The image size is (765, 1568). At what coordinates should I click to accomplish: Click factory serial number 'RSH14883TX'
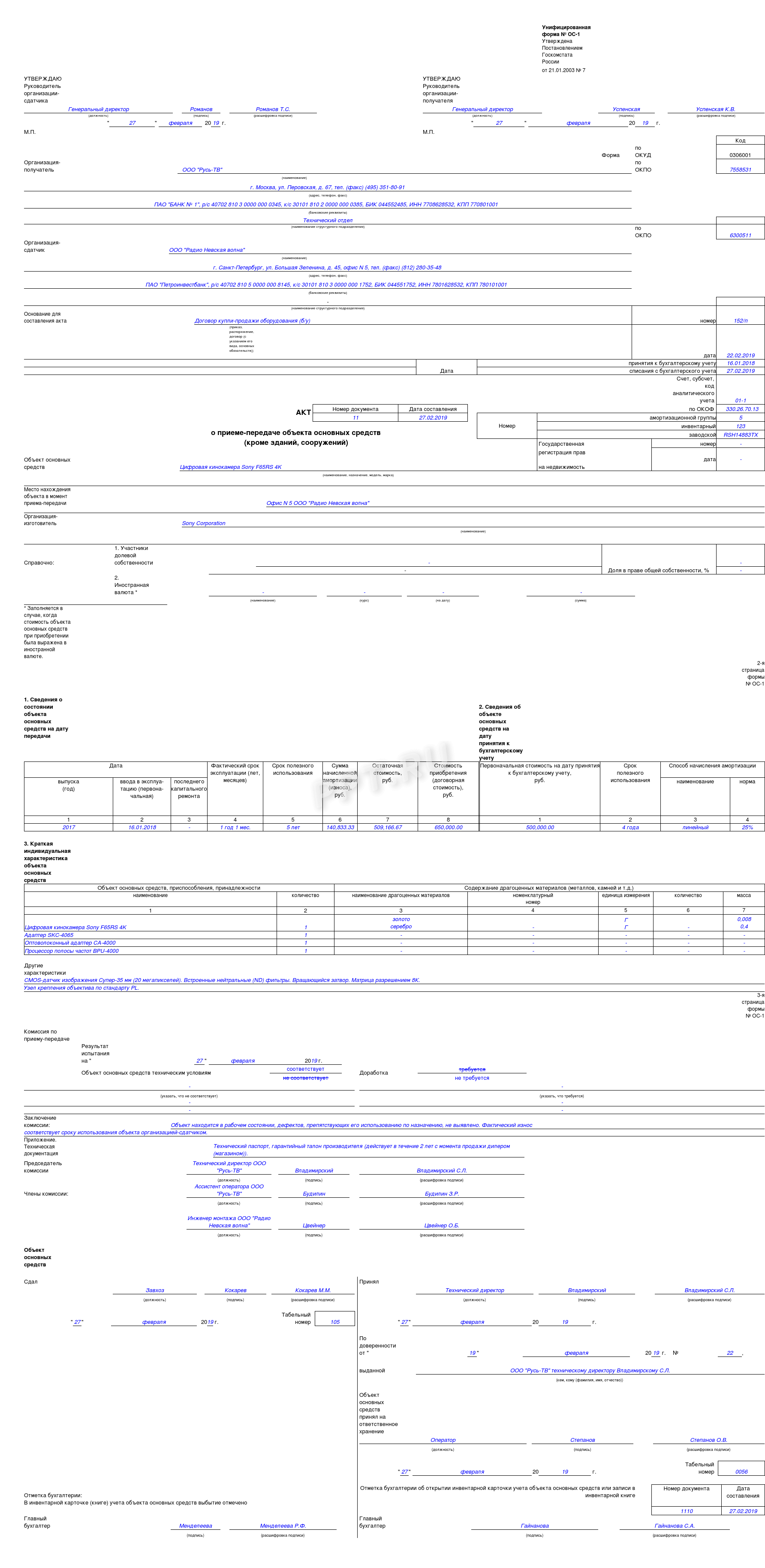click(740, 435)
